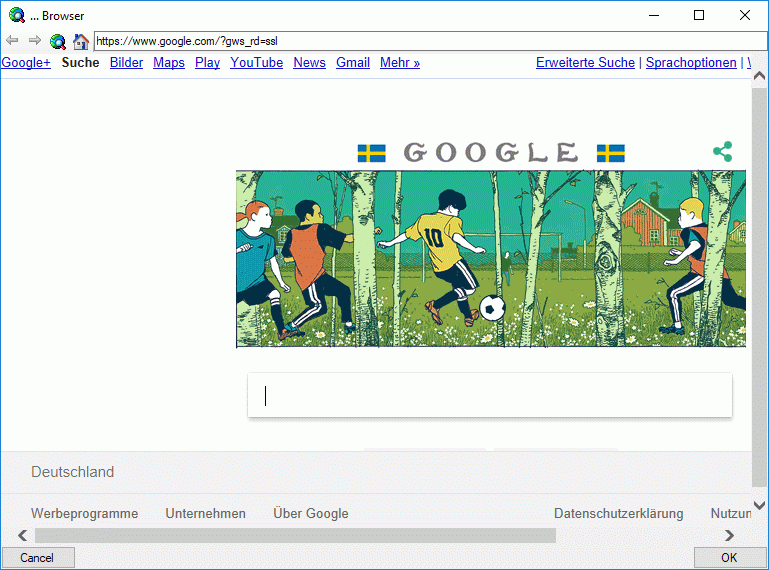The width and height of the screenshot is (769, 570).
Task: Click the Google search input box
Action: click(490, 395)
